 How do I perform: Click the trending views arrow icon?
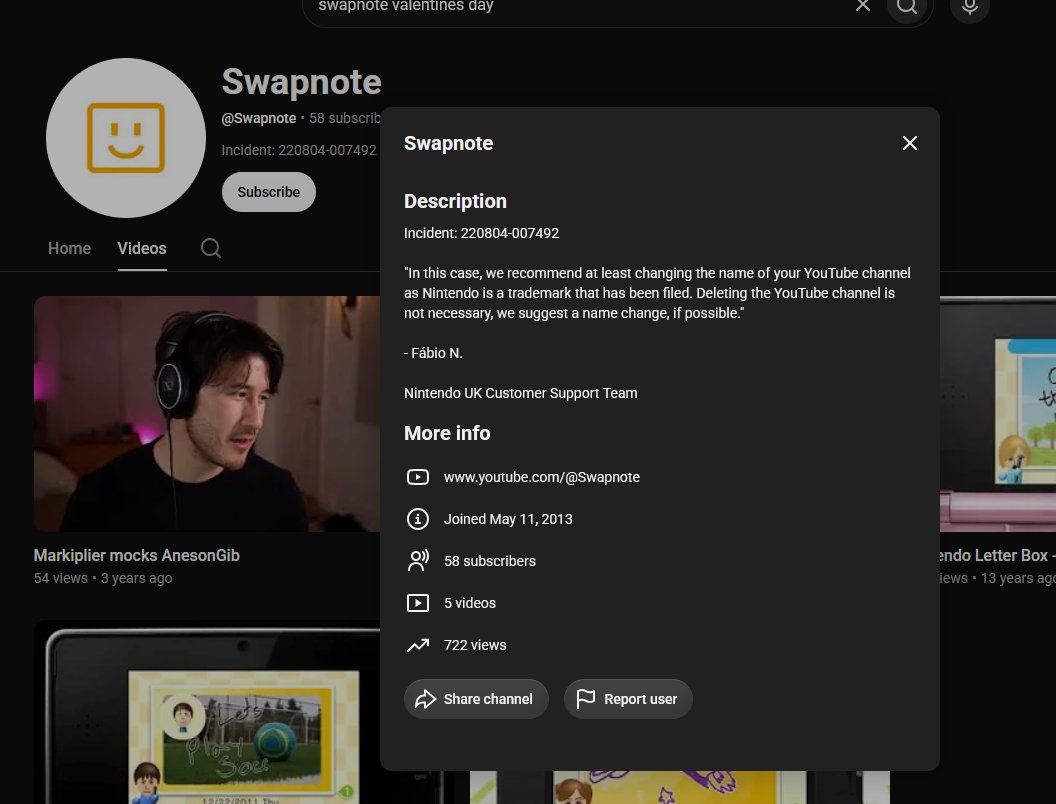click(x=418, y=645)
